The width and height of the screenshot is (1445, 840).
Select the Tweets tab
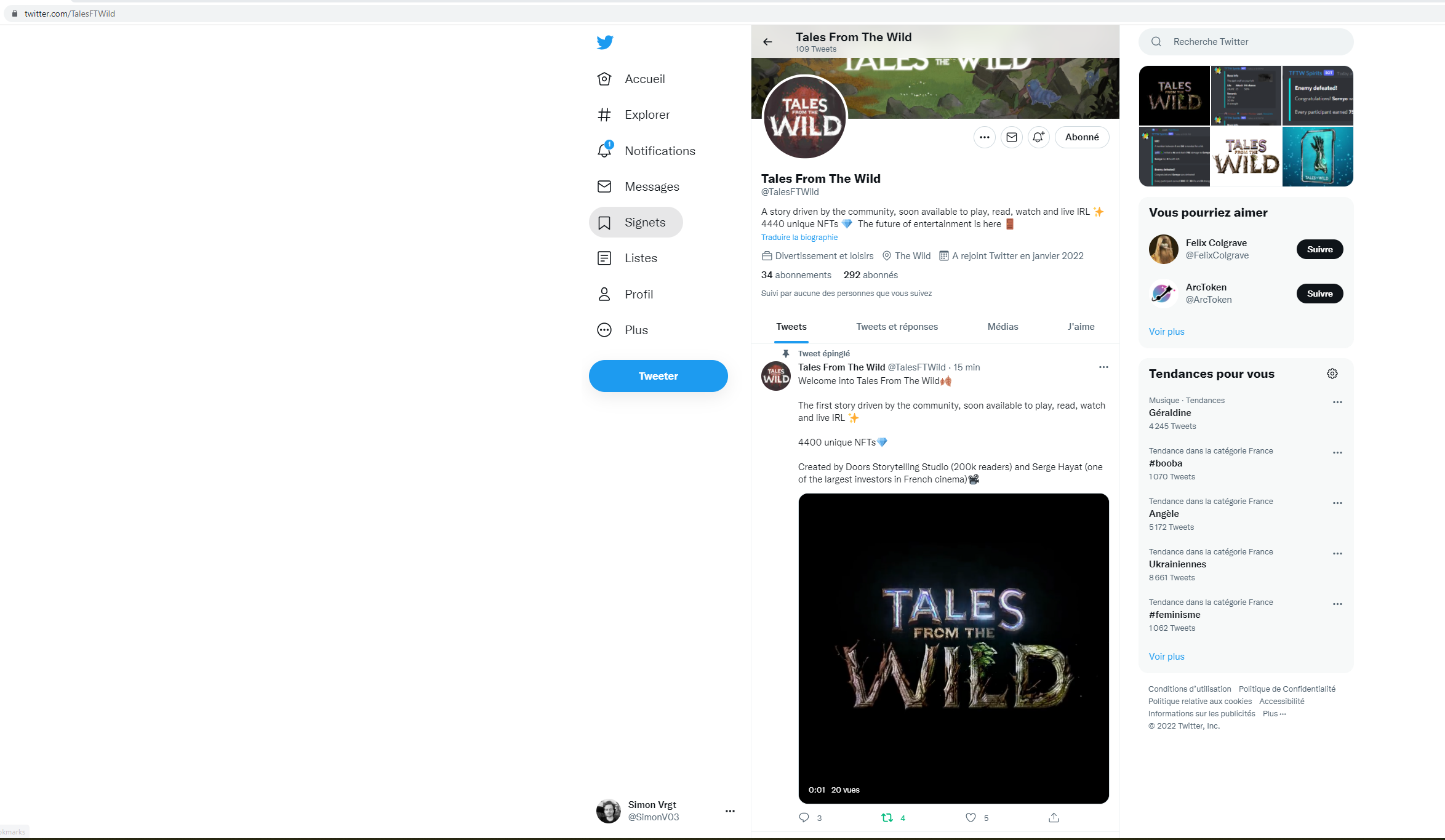click(x=791, y=327)
